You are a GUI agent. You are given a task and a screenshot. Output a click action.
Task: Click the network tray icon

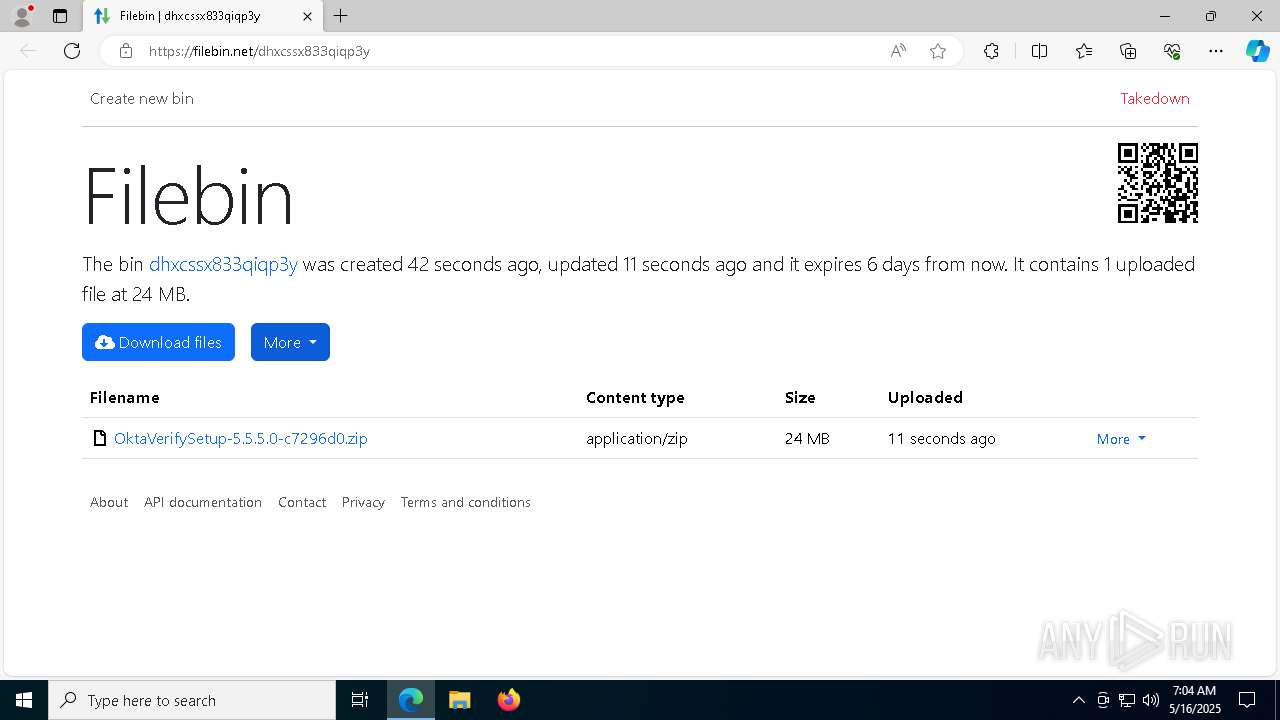point(1127,700)
